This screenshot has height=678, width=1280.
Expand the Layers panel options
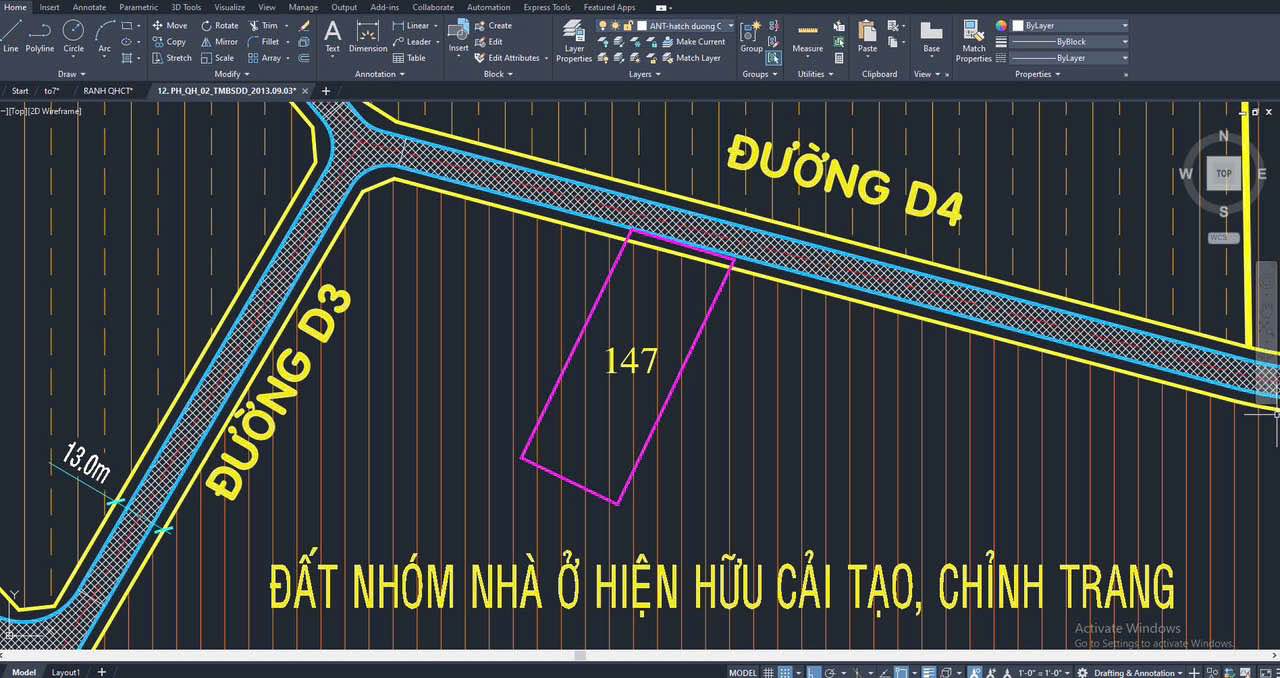[660, 74]
